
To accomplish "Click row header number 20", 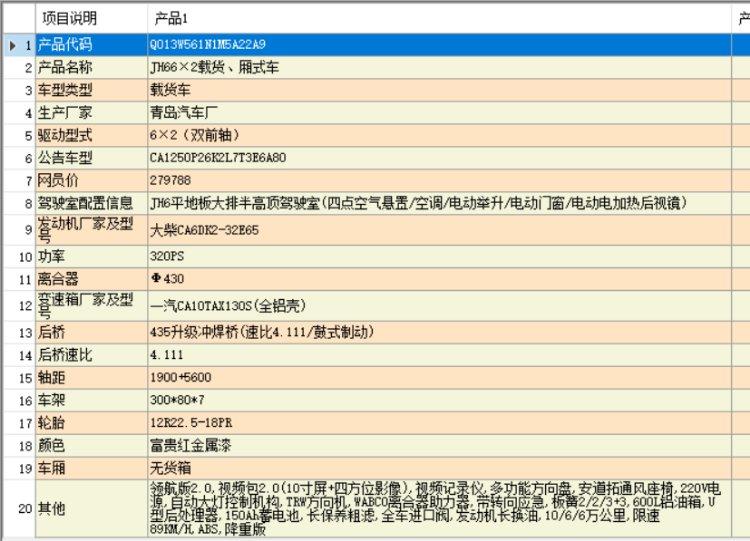I will (19, 508).
